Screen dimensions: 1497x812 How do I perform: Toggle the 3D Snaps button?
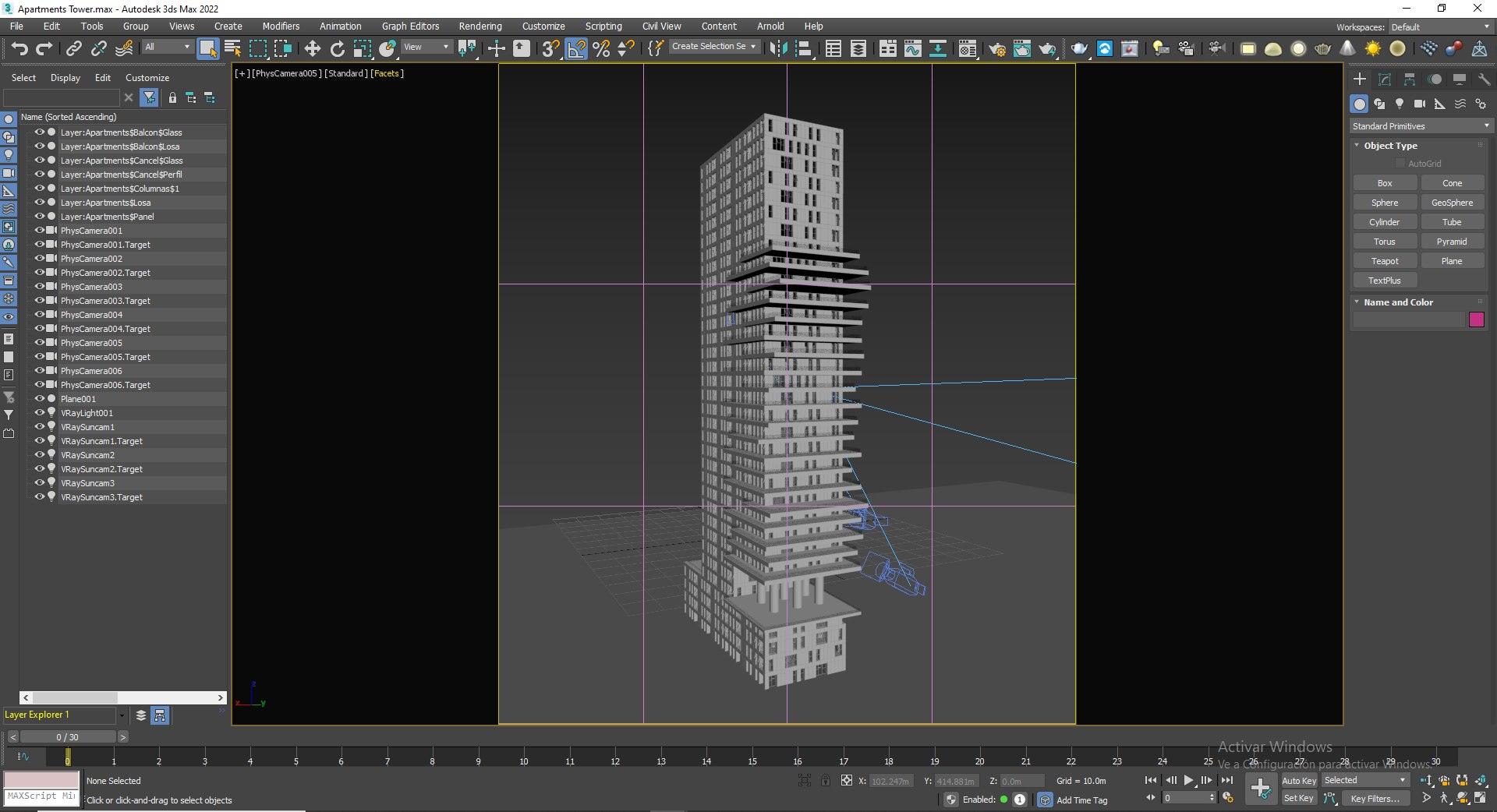click(550, 48)
